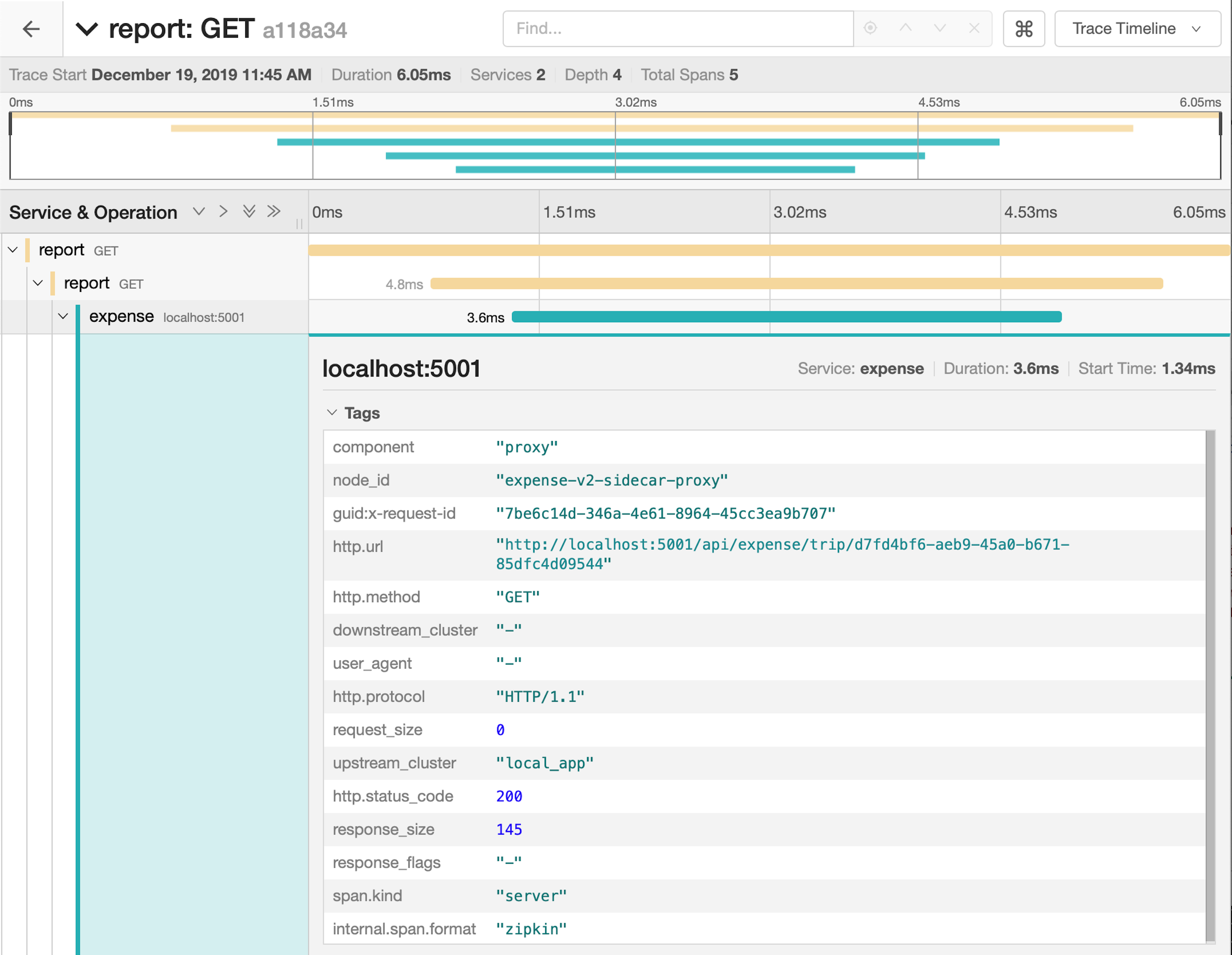1232x955 pixels.
Task: Click the expand-one-level chevron icon
Action: pyautogui.click(x=224, y=211)
